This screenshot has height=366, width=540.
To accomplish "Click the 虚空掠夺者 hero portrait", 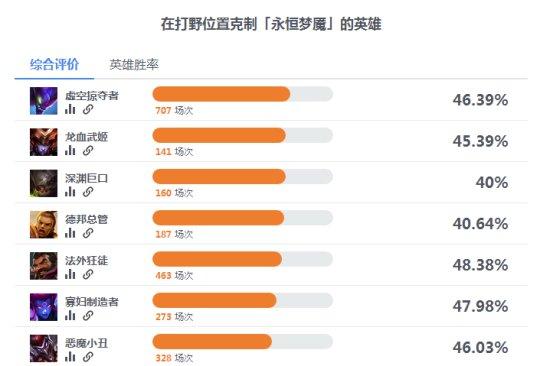I will pos(44,101).
